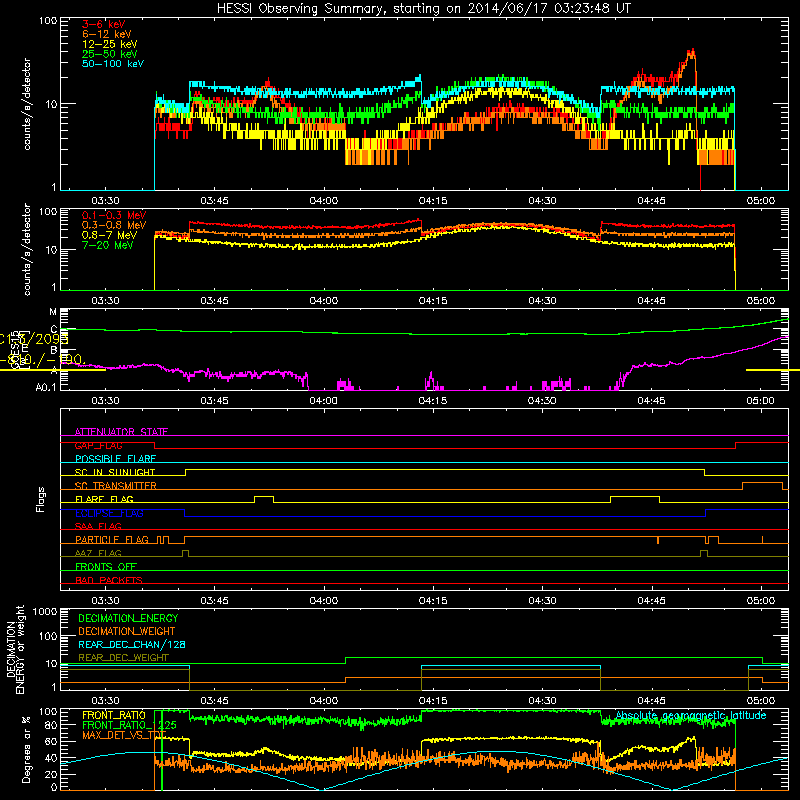Select the SAA_FLAG label

coord(98,526)
